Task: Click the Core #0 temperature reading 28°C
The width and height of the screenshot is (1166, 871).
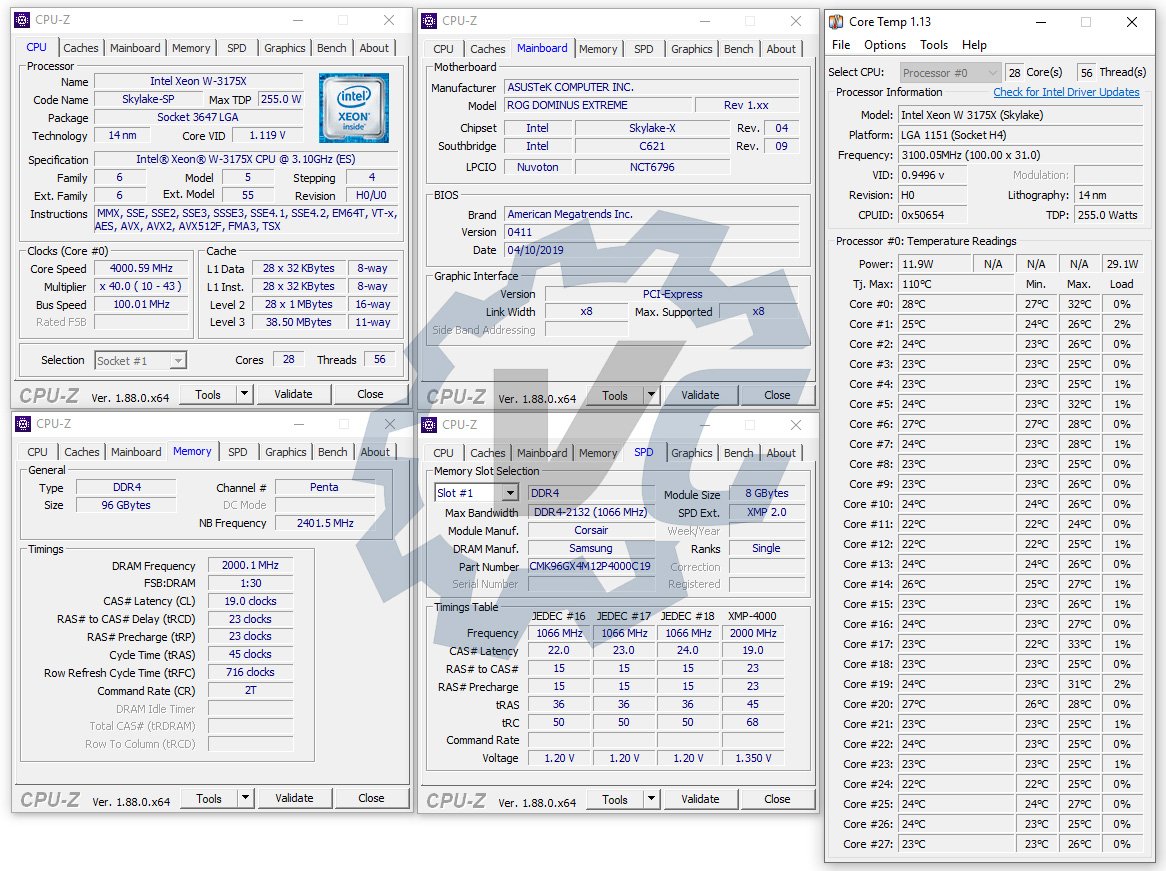Action: (956, 304)
